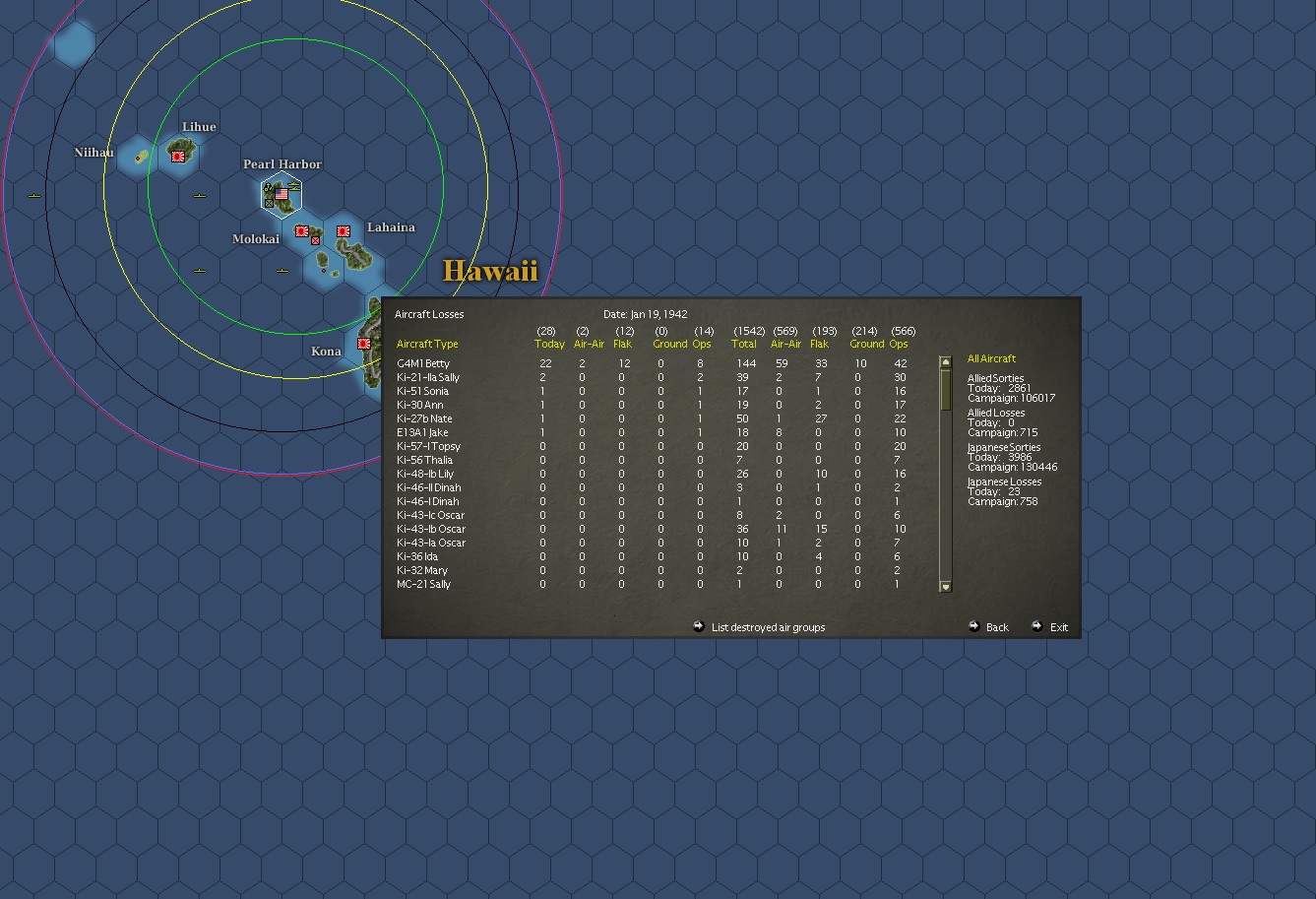This screenshot has width=1316, height=899.
Task: Sort by campaign Flak column under (193)
Action: click(x=819, y=344)
